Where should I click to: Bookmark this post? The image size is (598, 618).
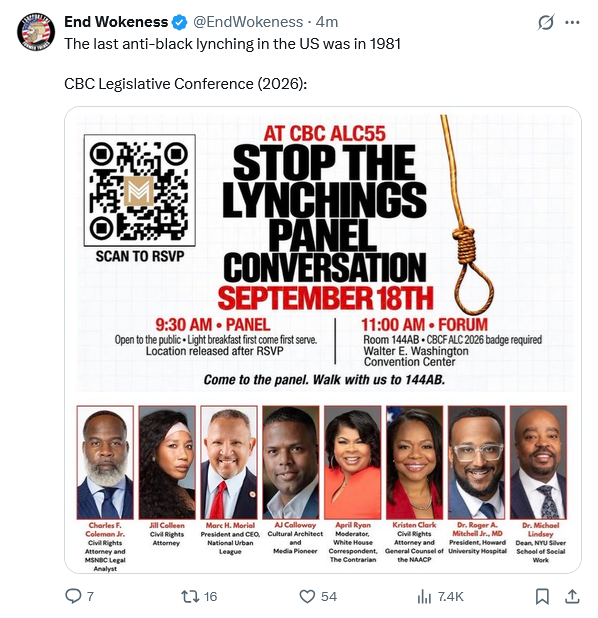(542, 596)
